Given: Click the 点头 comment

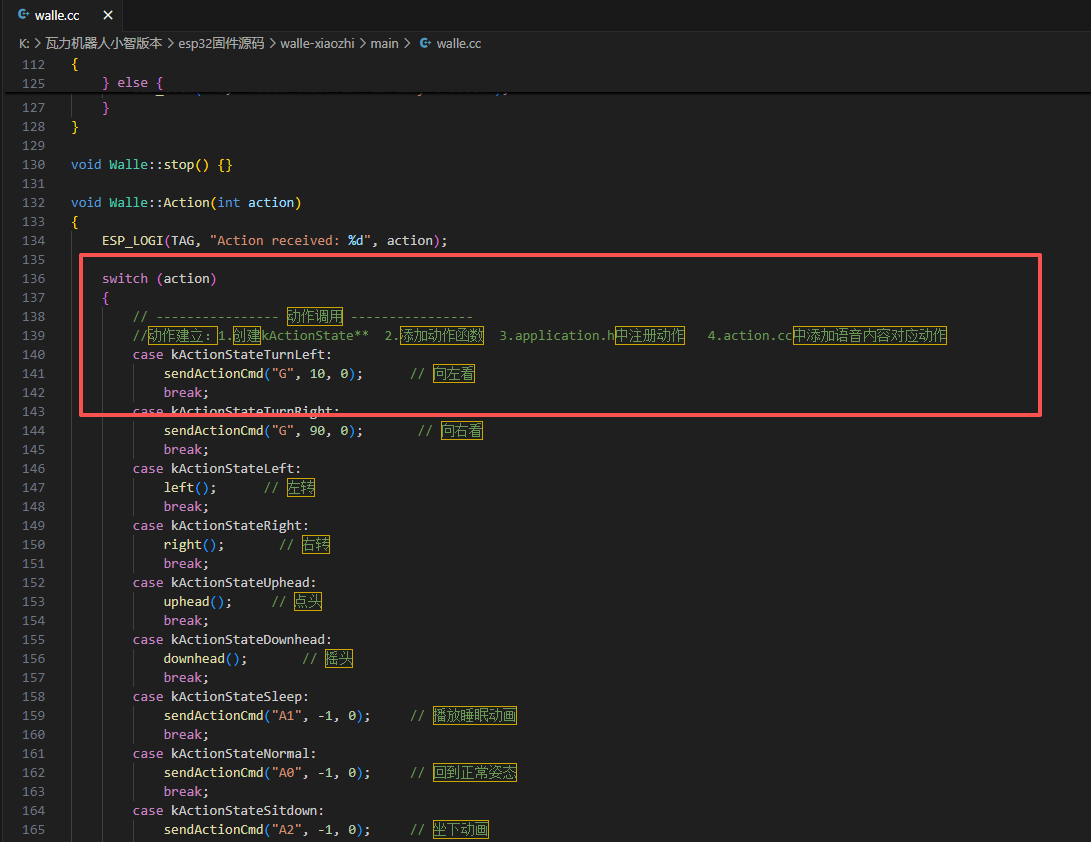Looking at the screenshot, I should [308, 602].
